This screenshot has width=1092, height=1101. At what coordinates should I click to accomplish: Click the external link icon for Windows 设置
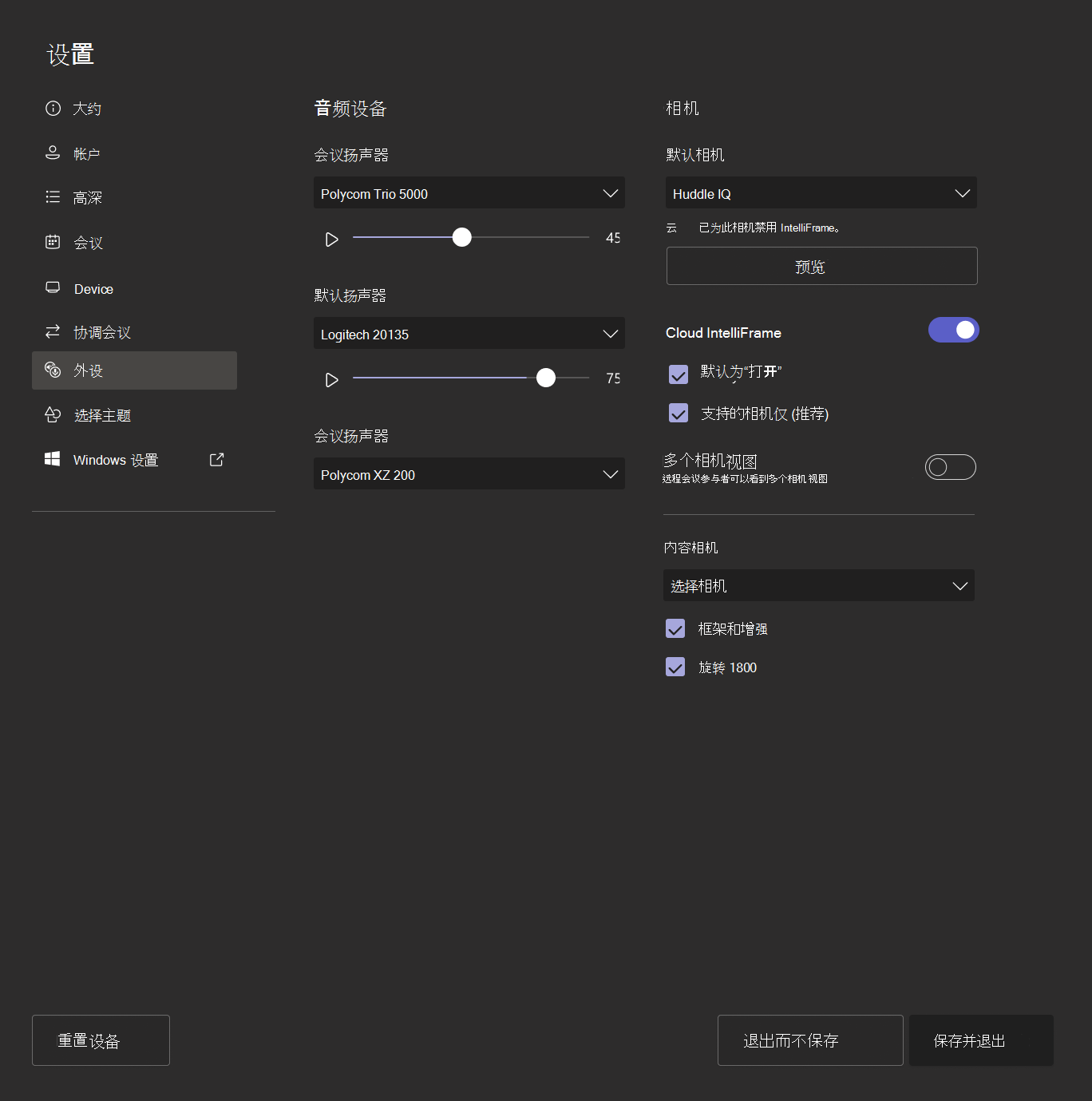tap(216, 459)
